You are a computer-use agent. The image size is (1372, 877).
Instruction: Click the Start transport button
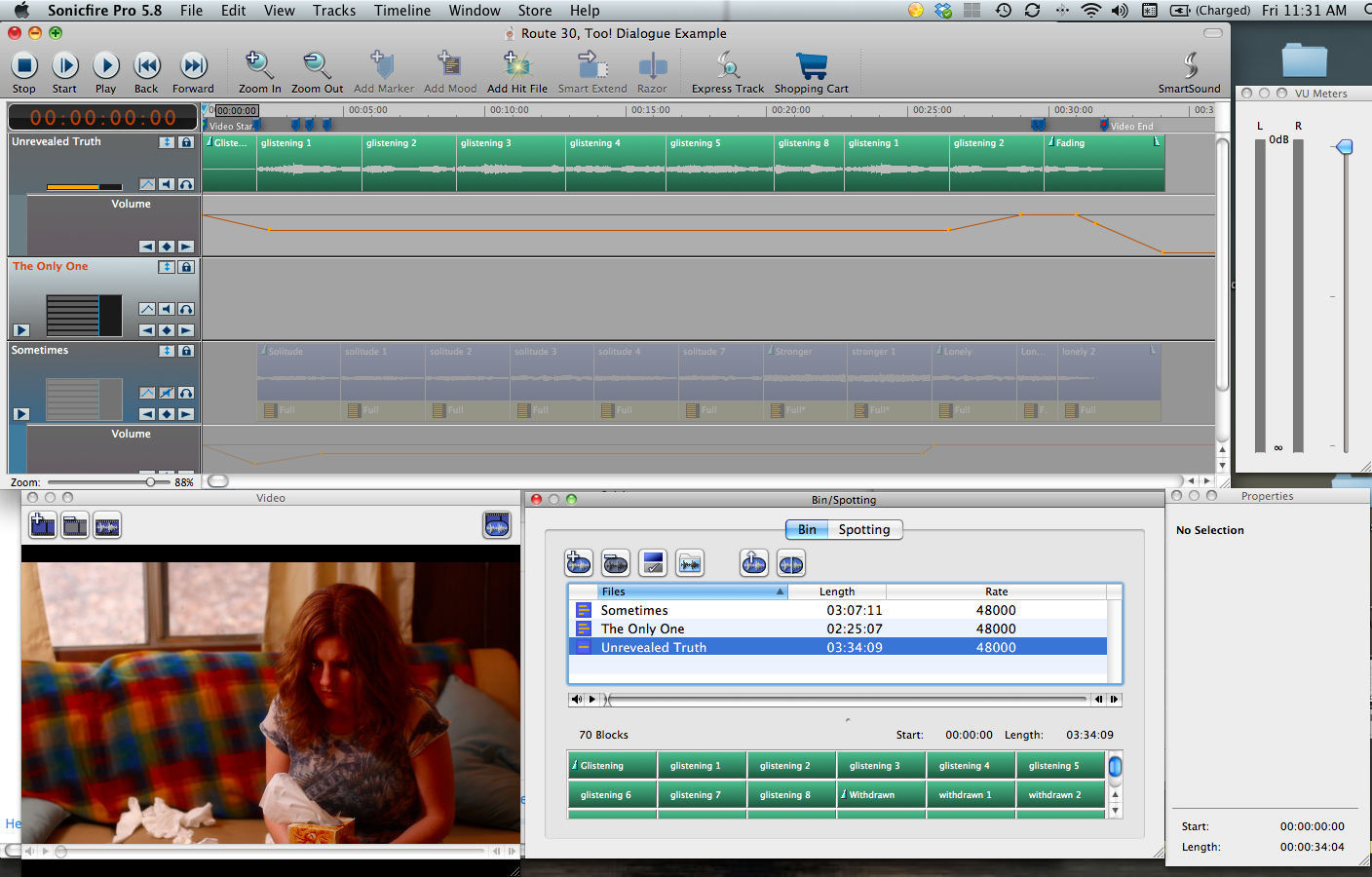click(65, 65)
